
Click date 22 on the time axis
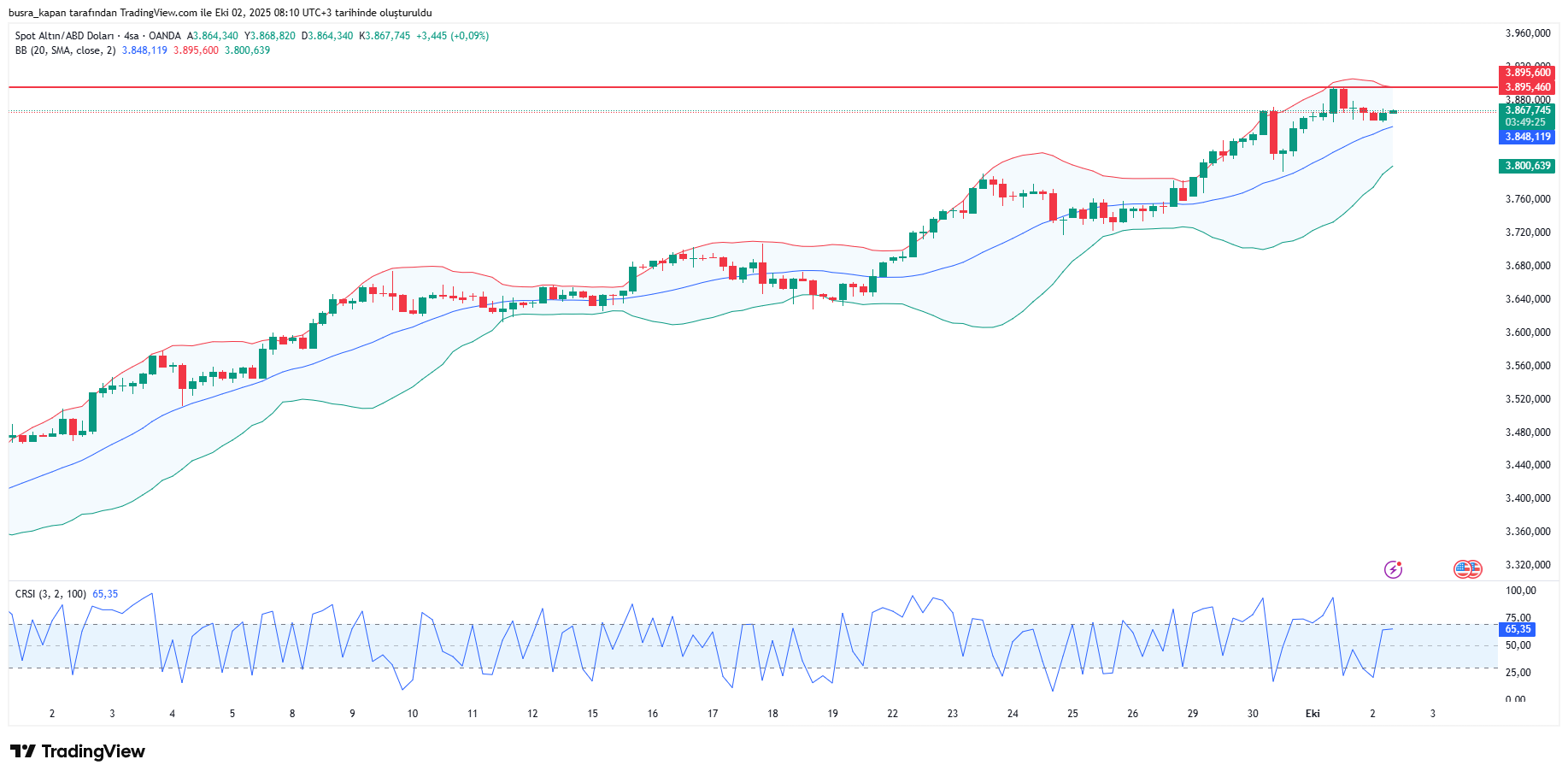(x=892, y=714)
